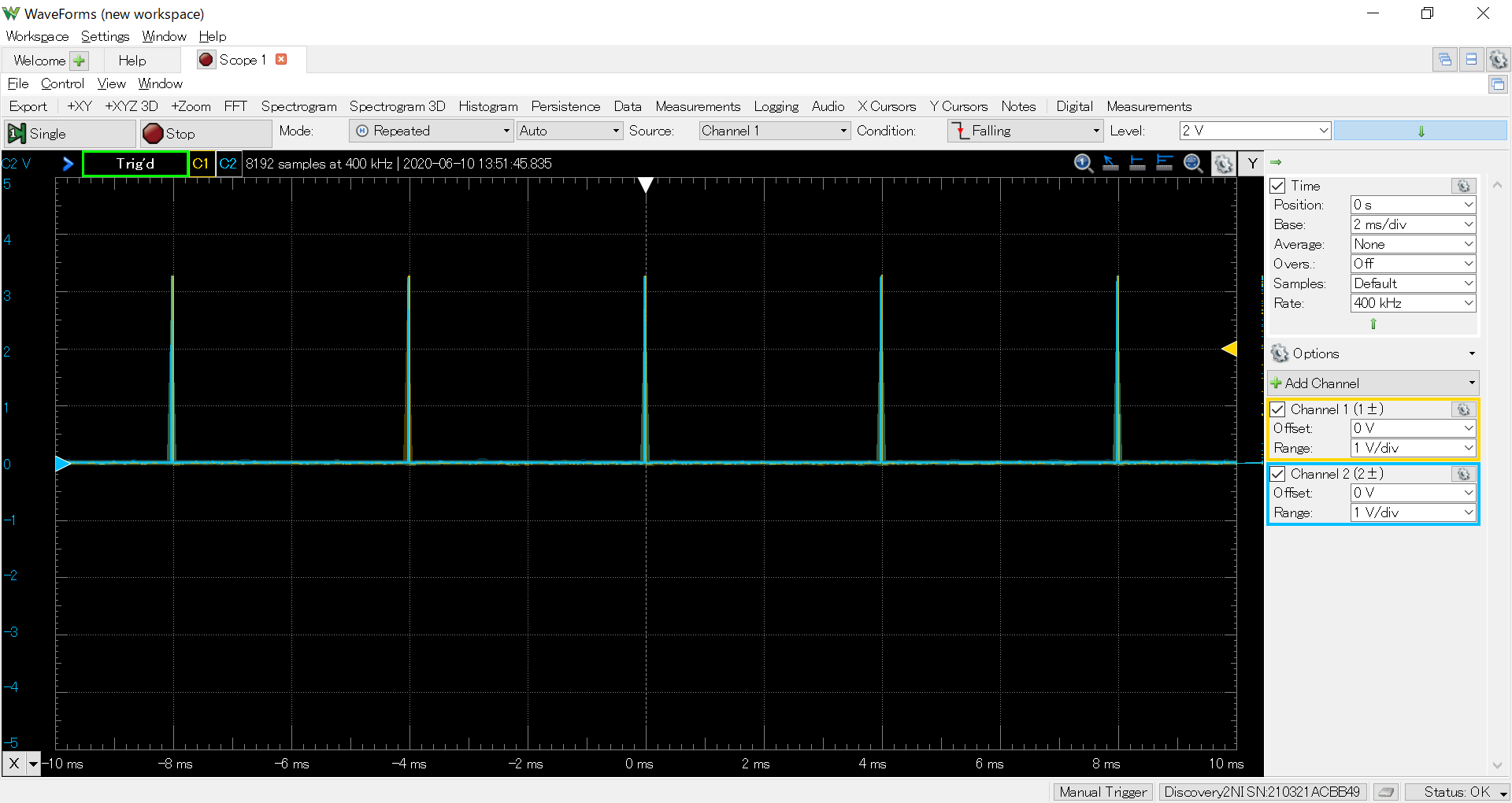Click the Histogram toolbar item
1512x803 pixels.
click(x=488, y=106)
